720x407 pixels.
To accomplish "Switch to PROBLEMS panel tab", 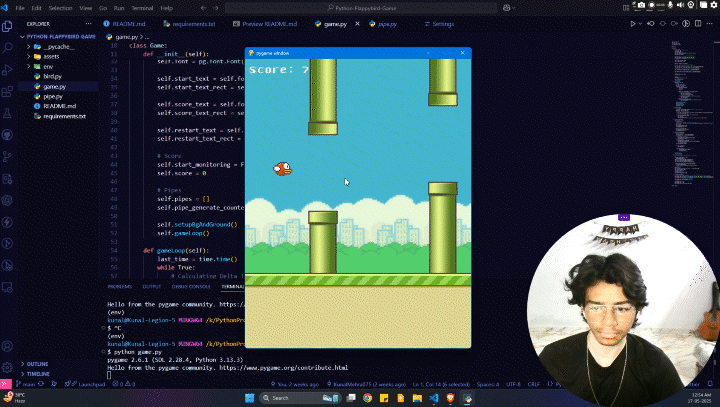I will pyautogui.click(x=119, y=287).
